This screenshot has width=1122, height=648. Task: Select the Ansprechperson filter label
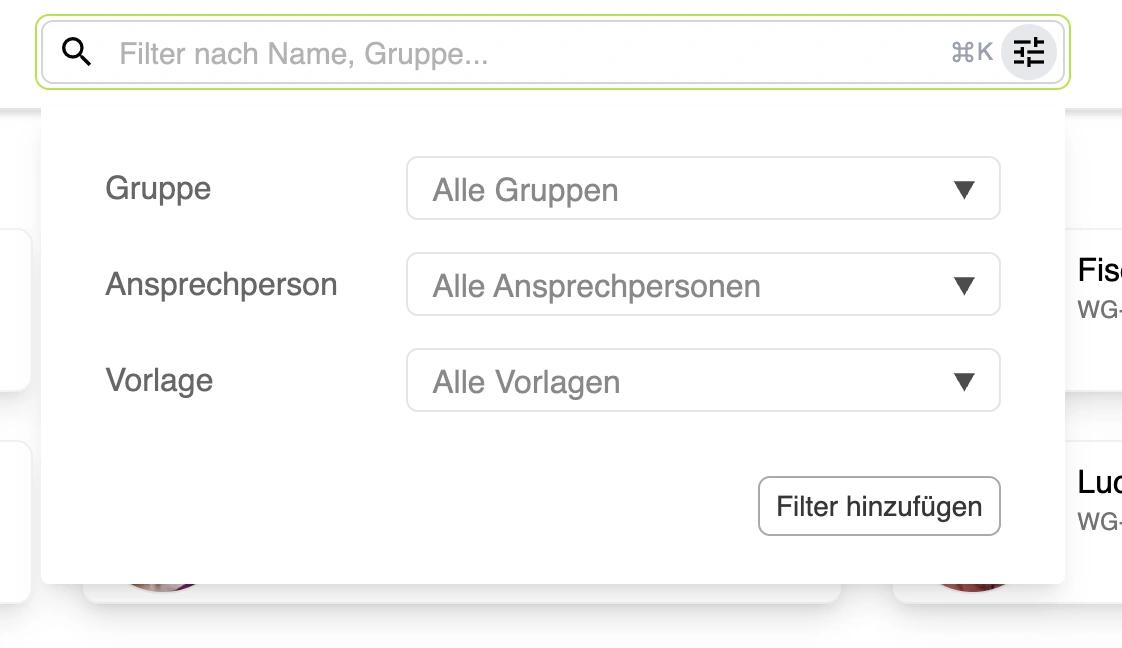[x=221, y=285]
